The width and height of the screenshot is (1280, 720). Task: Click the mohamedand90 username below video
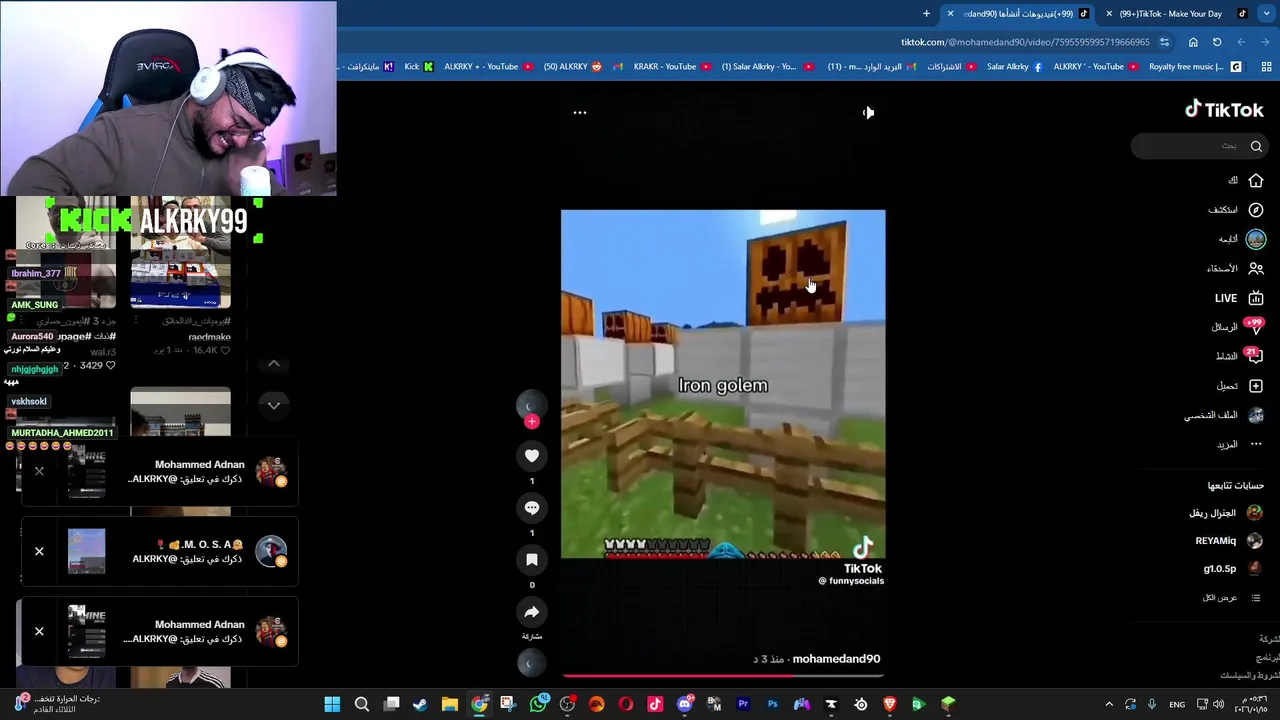pyautogui.click(x=836, y=659)
